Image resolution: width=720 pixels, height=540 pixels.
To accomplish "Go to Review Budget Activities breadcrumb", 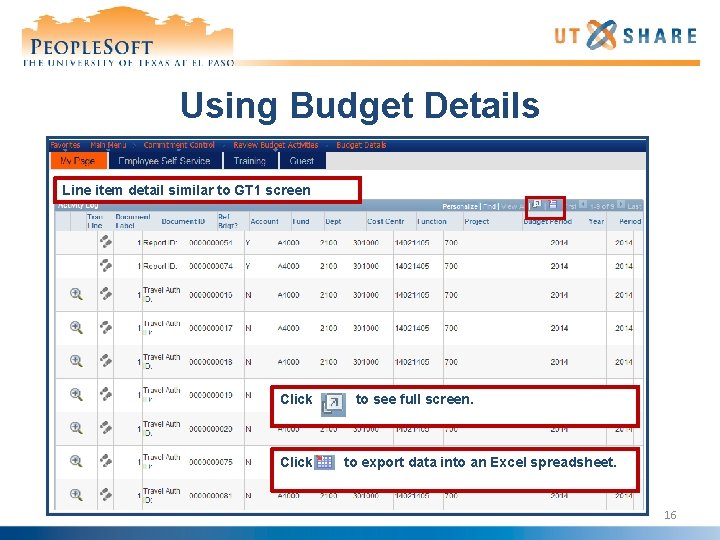I will pos(276,145).
